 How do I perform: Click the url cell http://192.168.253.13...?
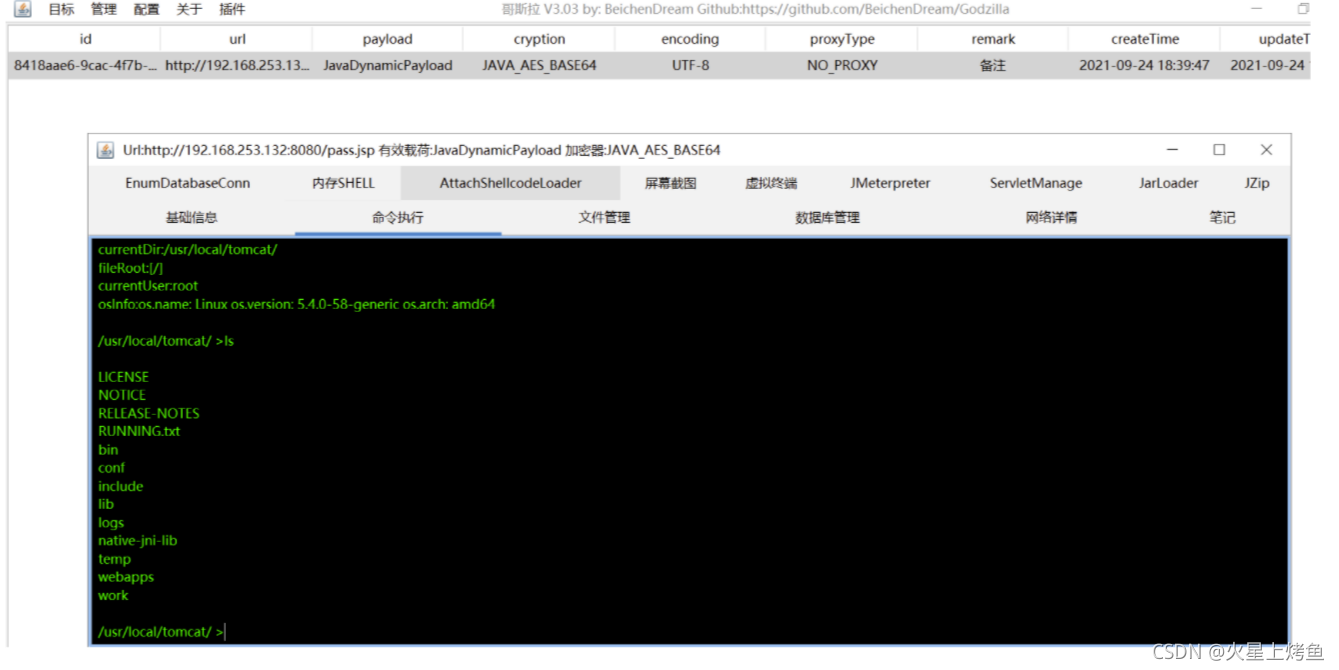237,65
